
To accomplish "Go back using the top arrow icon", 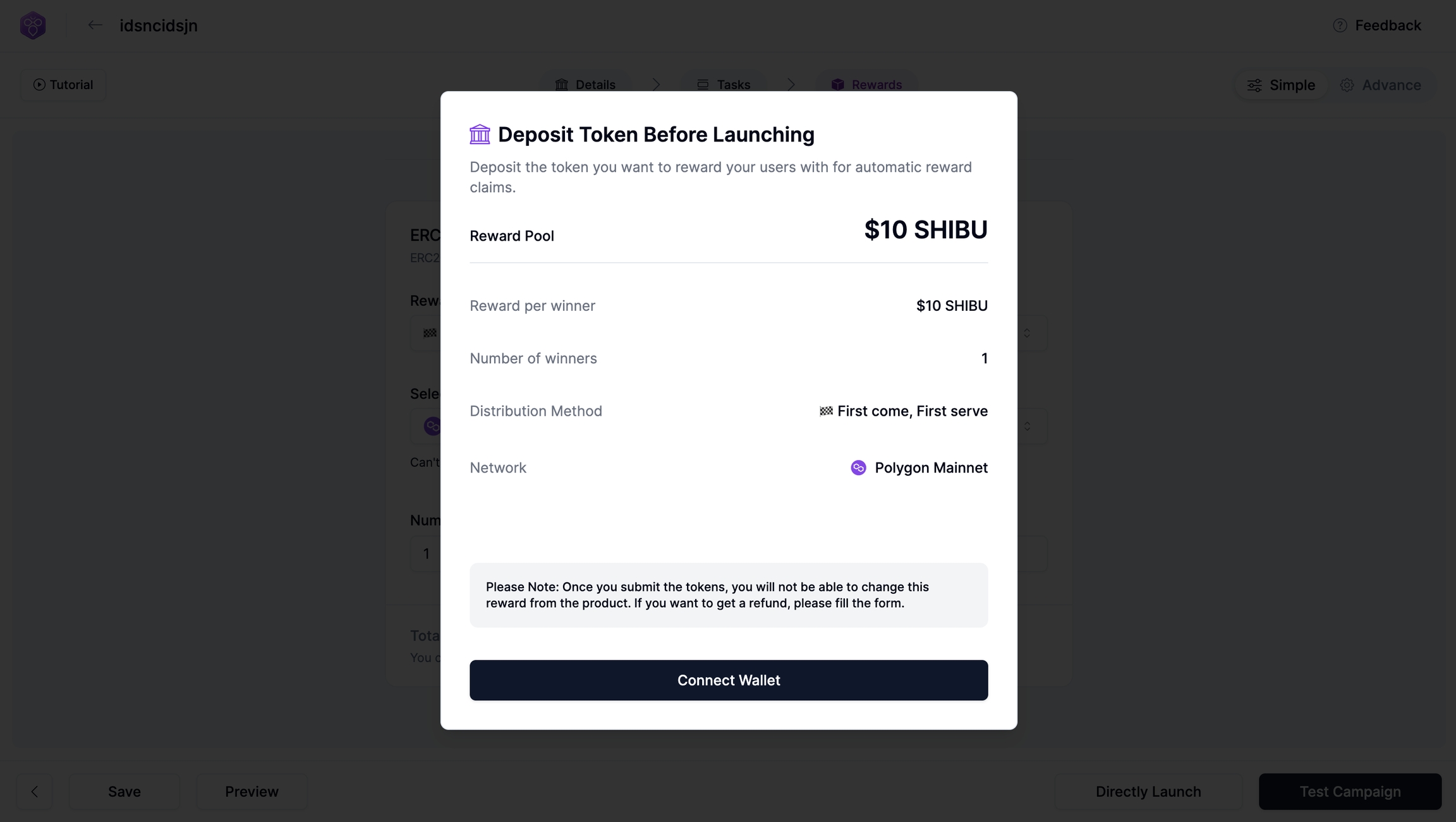I will [95, 25].
